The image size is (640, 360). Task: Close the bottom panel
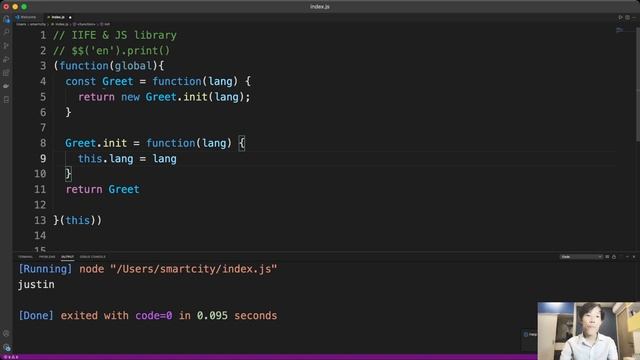[634, 257]
